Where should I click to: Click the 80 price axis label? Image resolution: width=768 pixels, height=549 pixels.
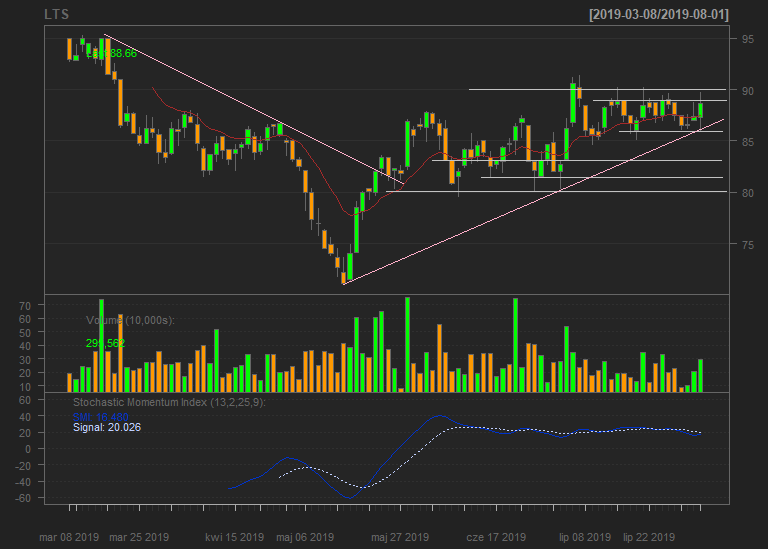[x=747, y=193]
